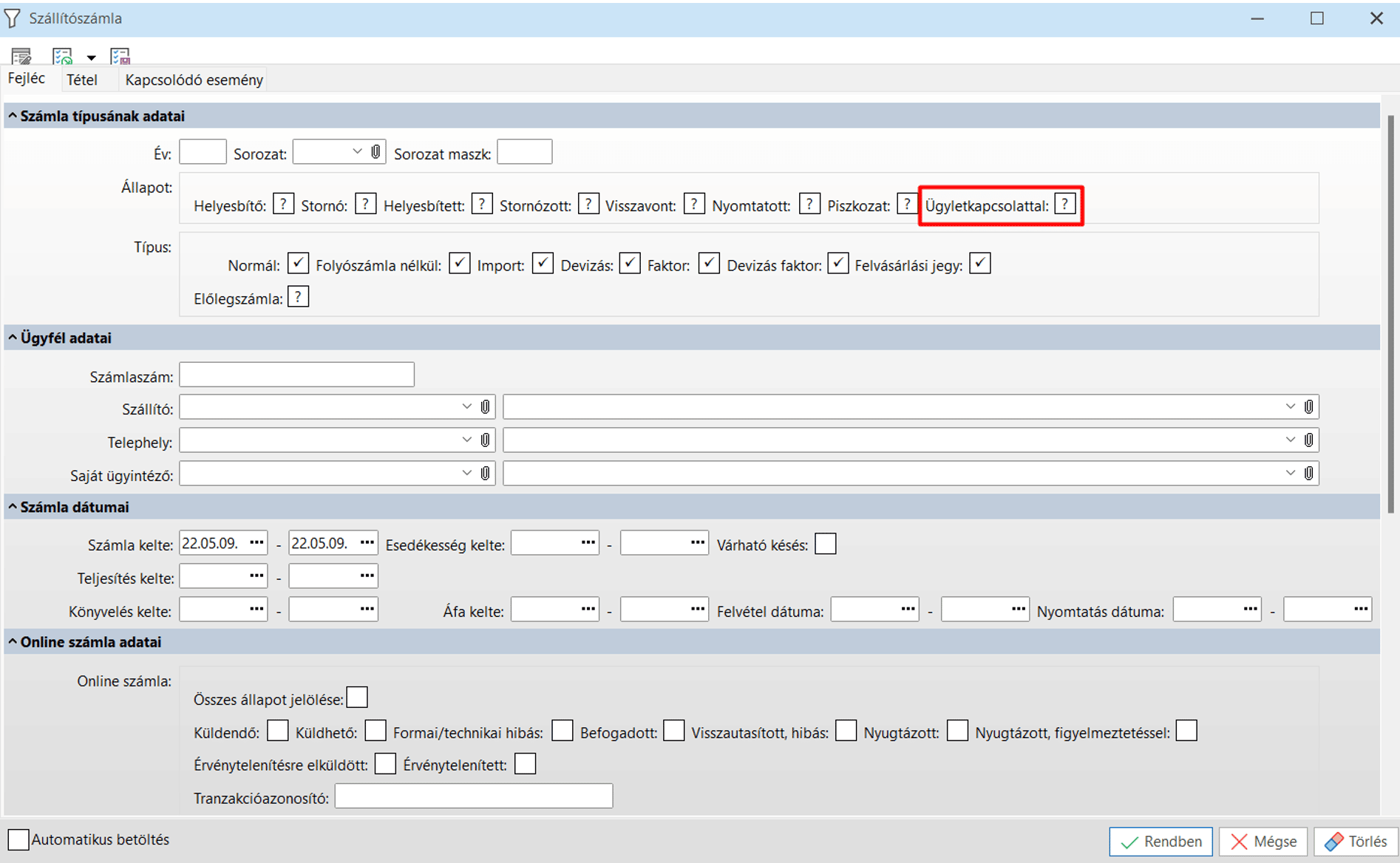Click the Tranzakcióazonosító input field
The width and height of the screenshot is (1400, 863).
click(x=474, y=796)
